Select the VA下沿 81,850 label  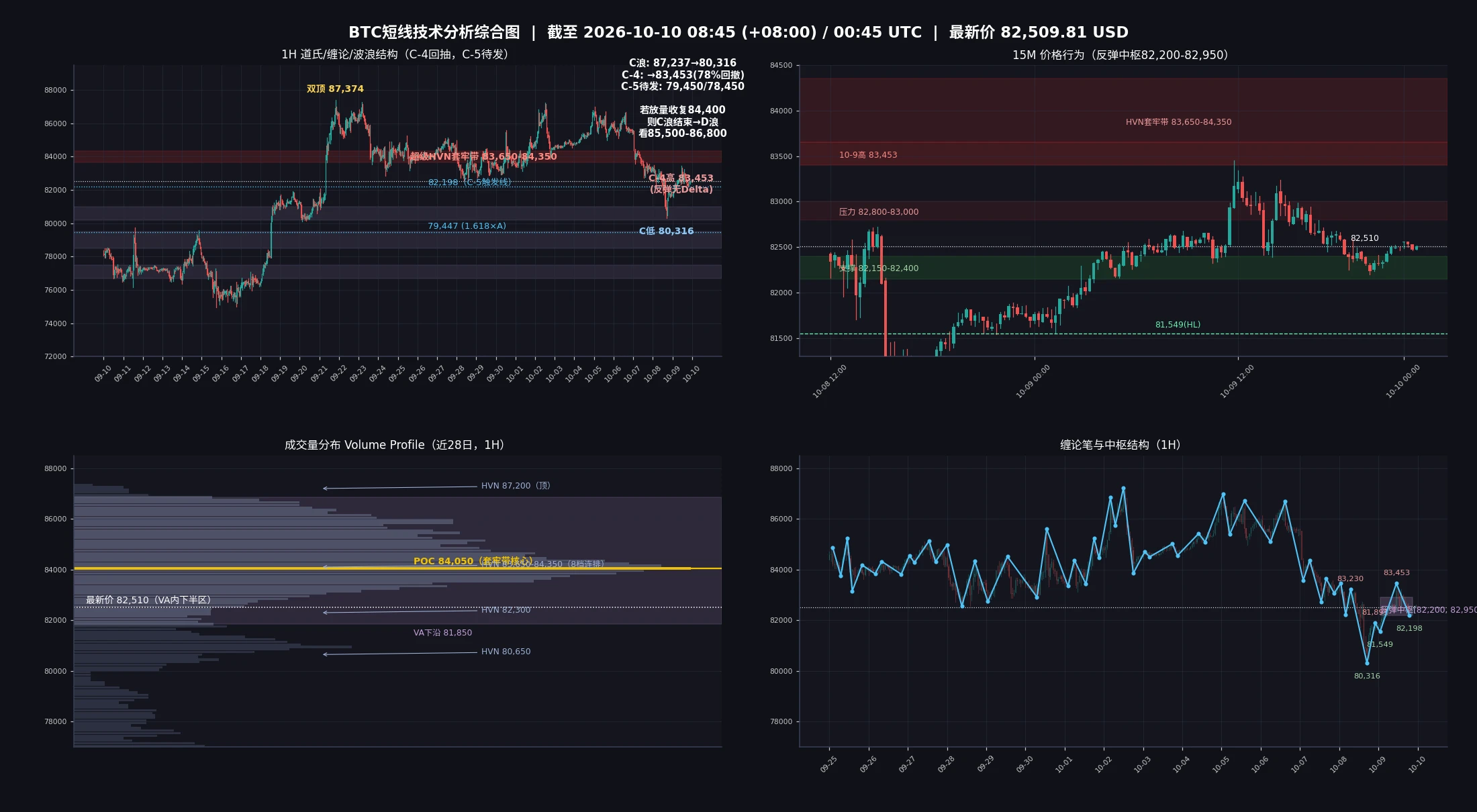click(442, 633)
